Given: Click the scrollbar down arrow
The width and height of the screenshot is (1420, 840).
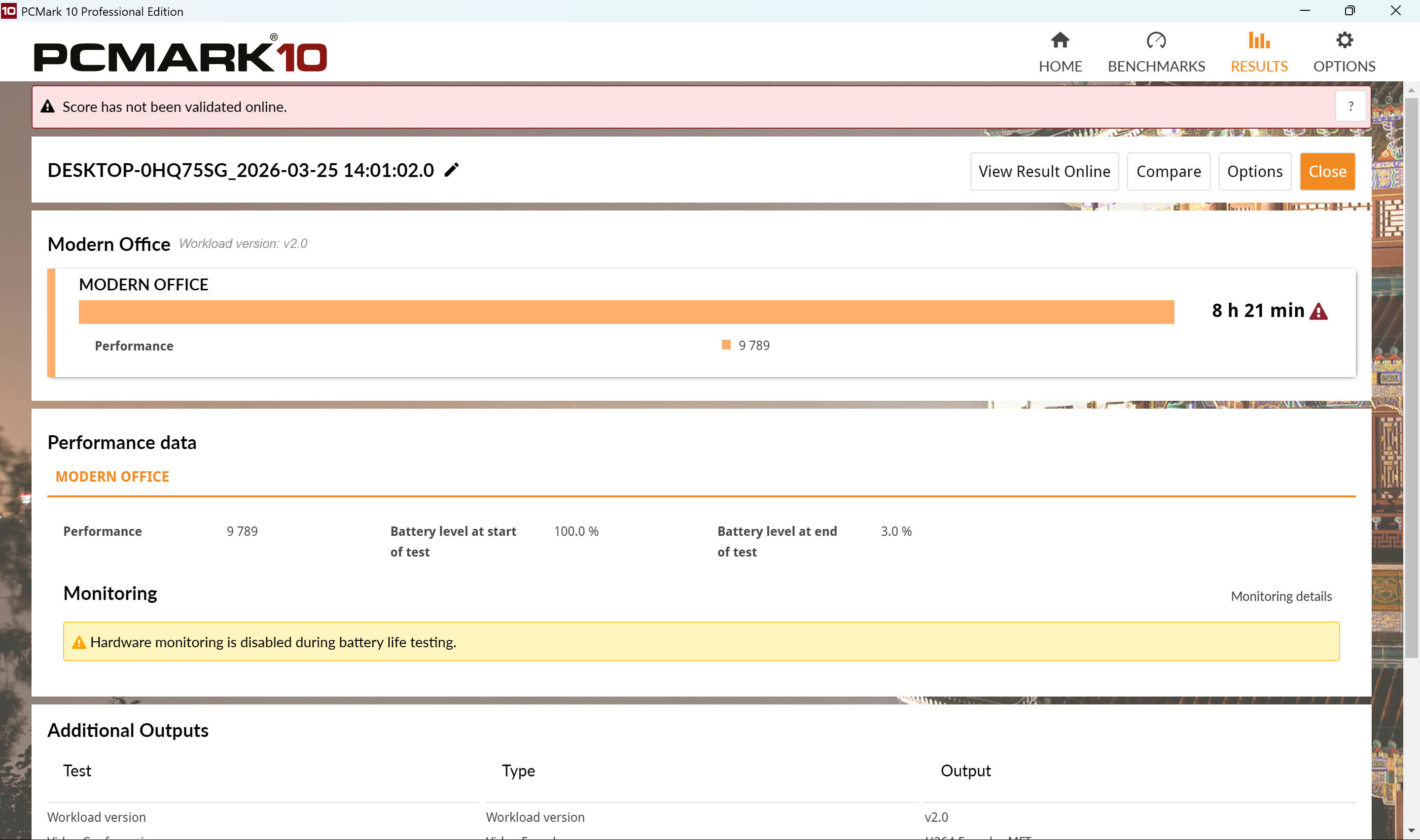Looking at the screenshot, I should (1411, 831).
